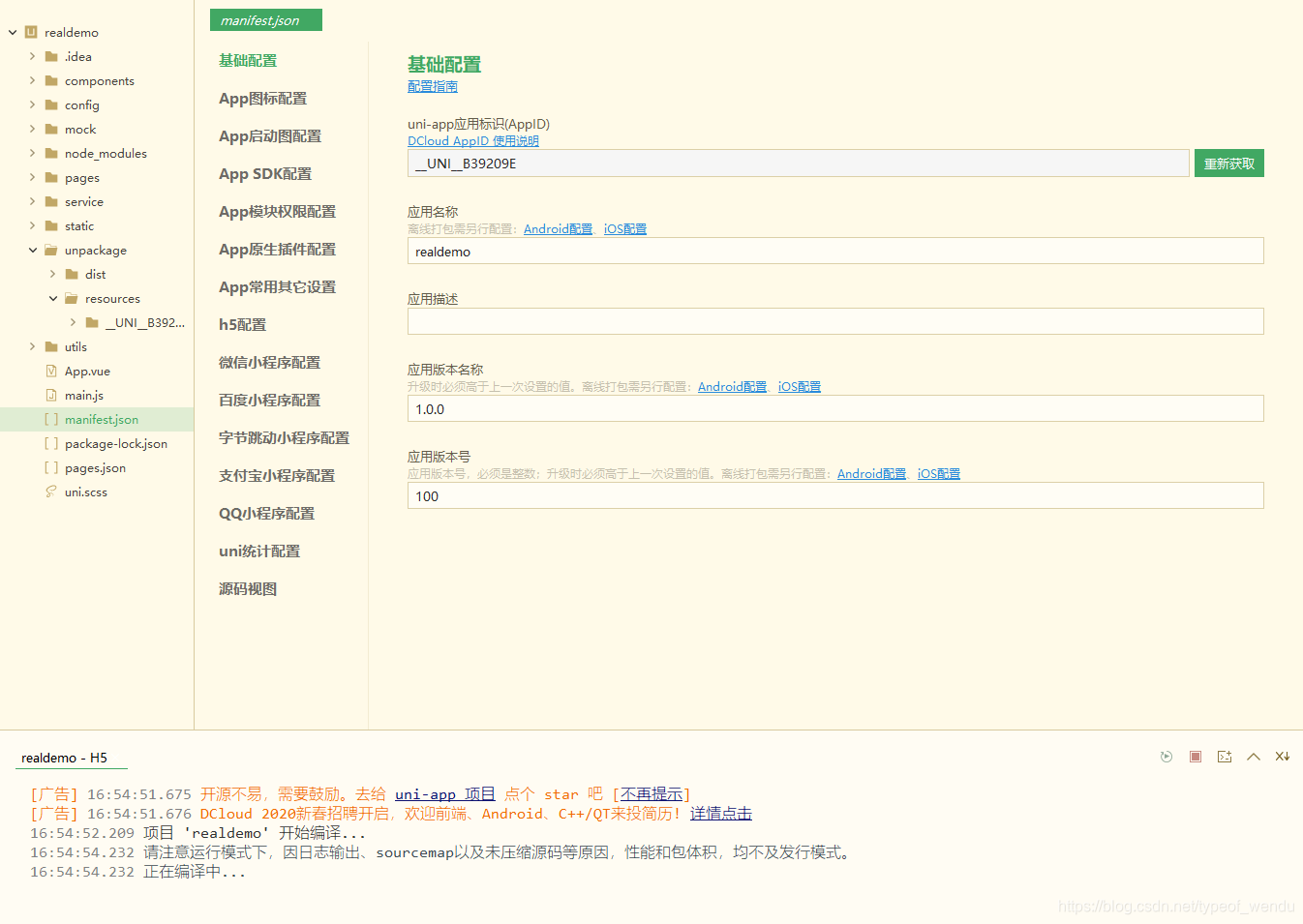Click the uni-app 项目 link in console

pyautogui.click(x=445, y=794)
